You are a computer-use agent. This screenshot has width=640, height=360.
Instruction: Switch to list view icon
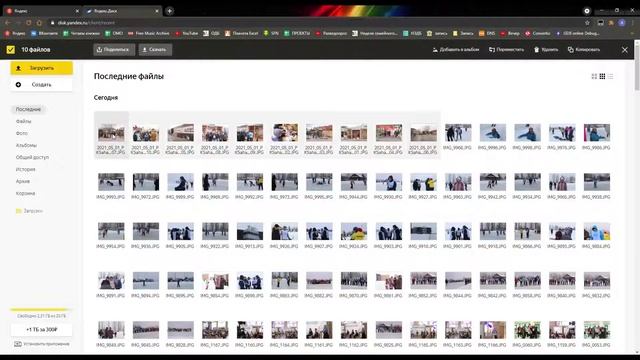[610, 76]
